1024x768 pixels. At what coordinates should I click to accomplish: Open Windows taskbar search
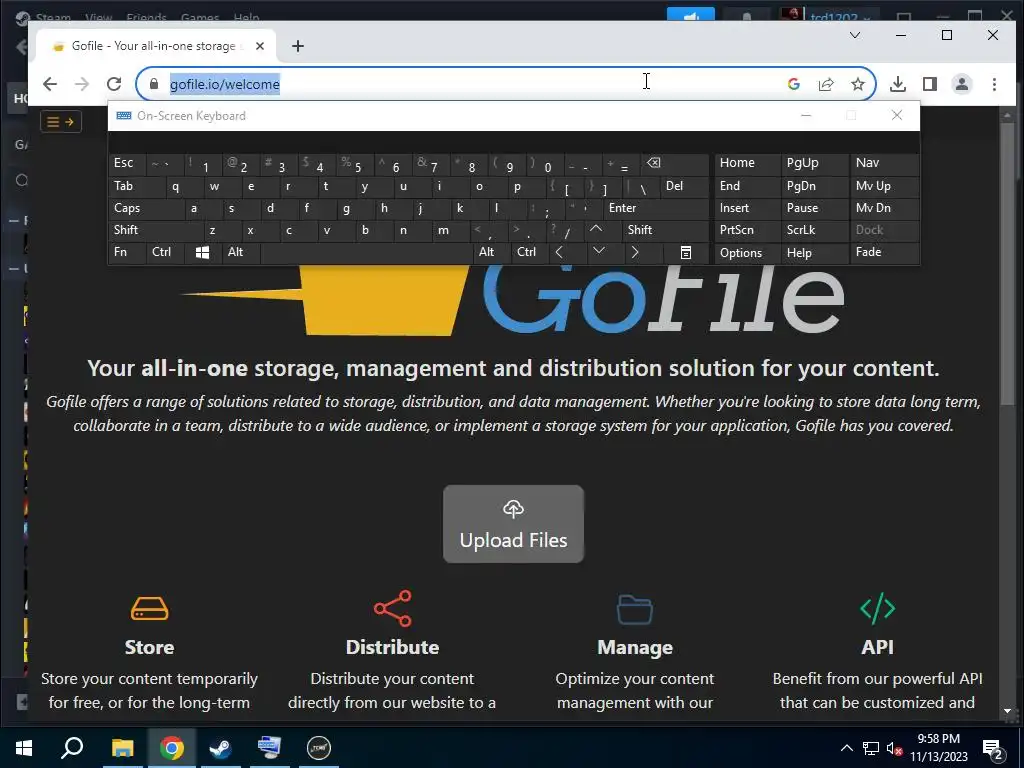pyautogui.click(x=72, y=748)
